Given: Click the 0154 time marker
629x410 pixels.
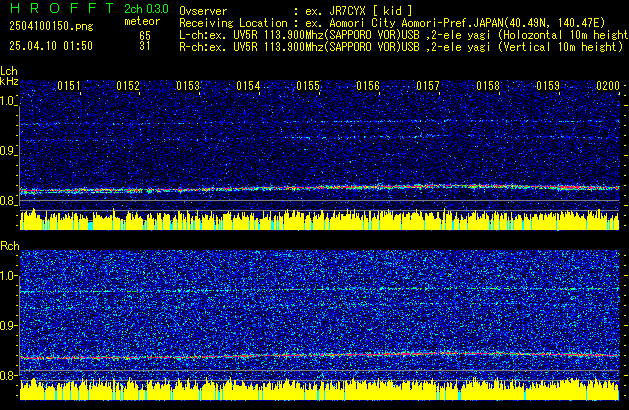Looking at the screenshot, I should tap(248, 86).
